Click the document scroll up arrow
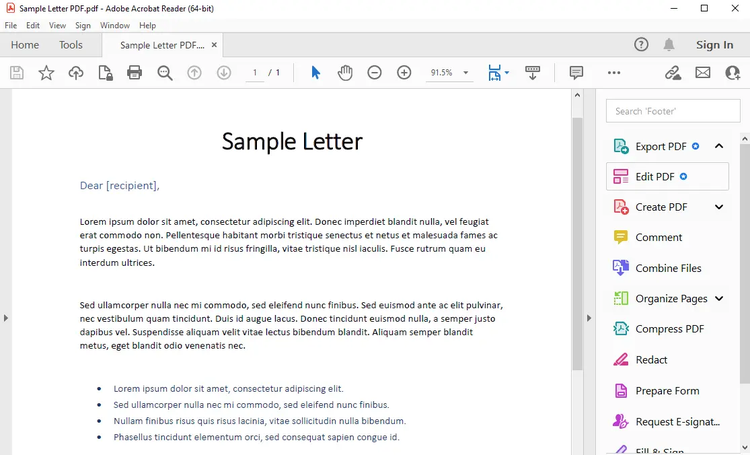The image size is (750, 455). coord(577,95)
